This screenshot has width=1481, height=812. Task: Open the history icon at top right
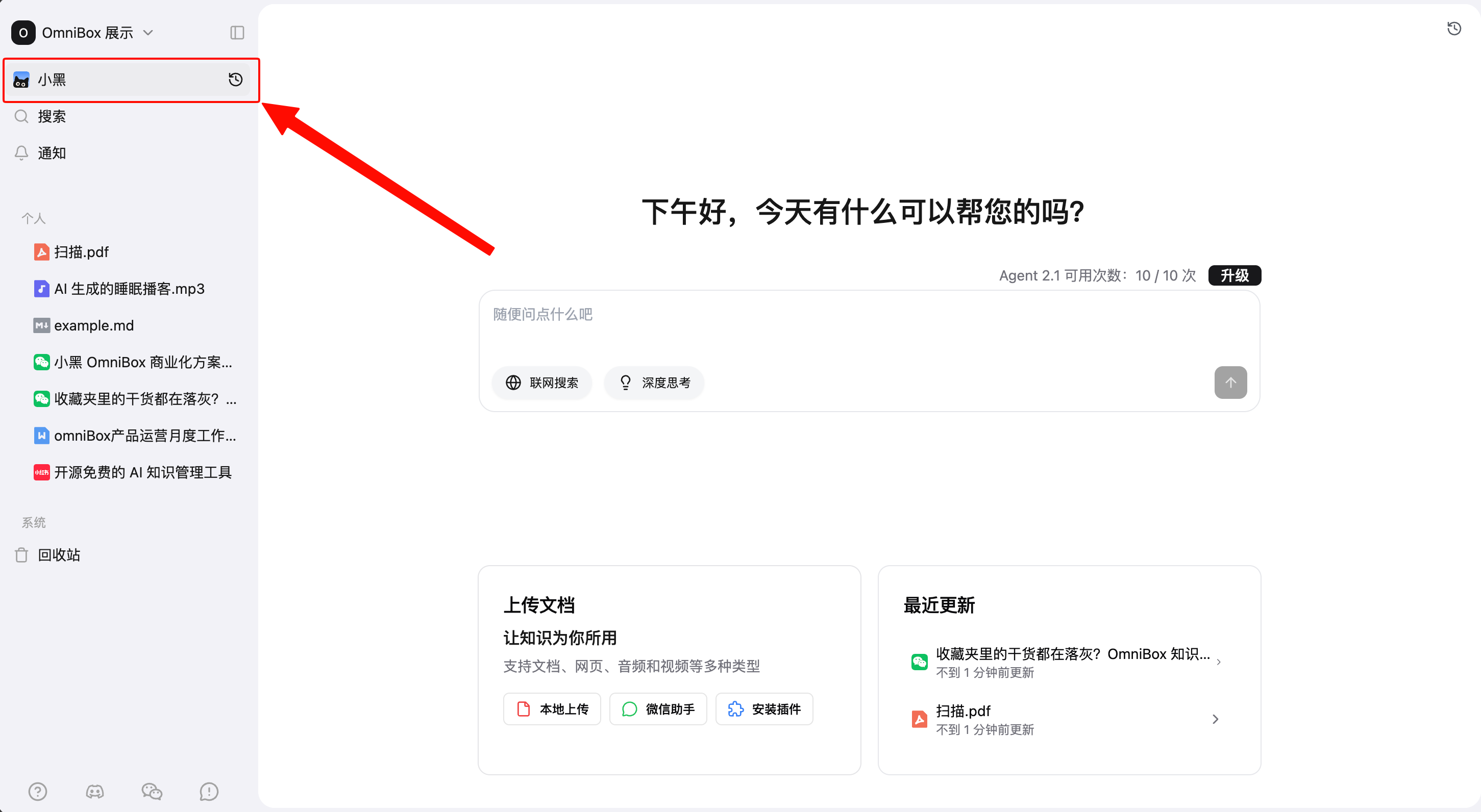(1454, 28)
